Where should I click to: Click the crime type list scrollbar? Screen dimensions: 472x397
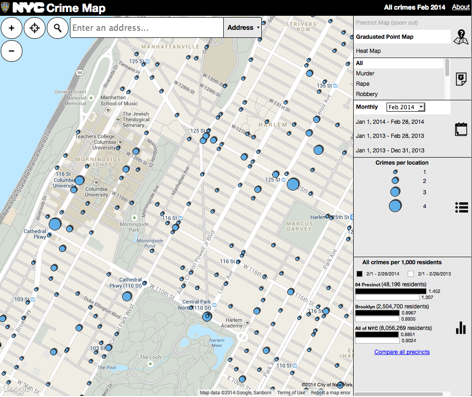pyautogui.click(x=447, y=68)
